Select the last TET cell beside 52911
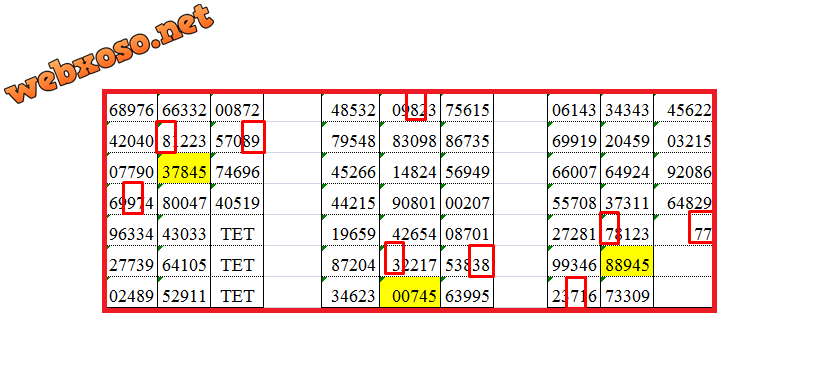 click(237, 292)
